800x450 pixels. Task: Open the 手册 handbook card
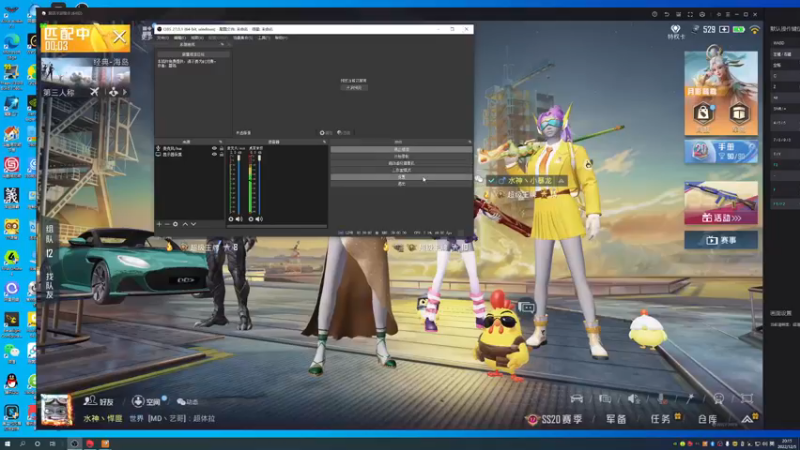pos(721,152)
